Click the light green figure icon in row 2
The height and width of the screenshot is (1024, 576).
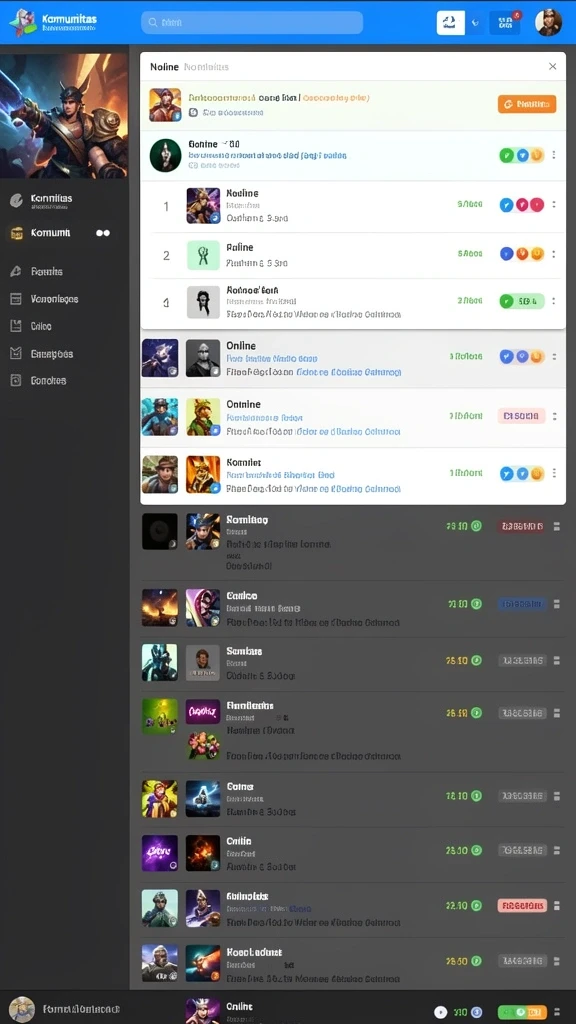click(x=203, y=255)
